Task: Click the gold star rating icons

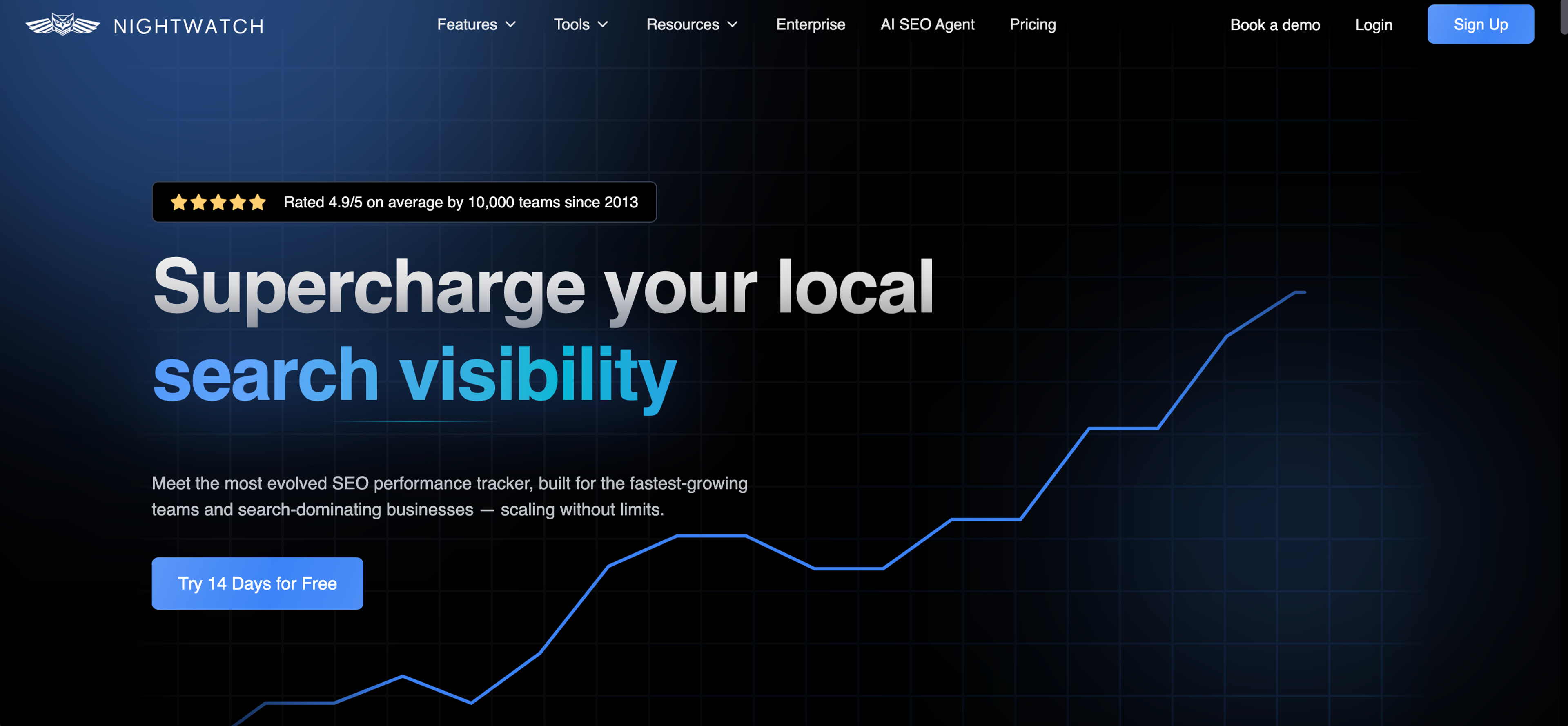Action: click(218, 202)
